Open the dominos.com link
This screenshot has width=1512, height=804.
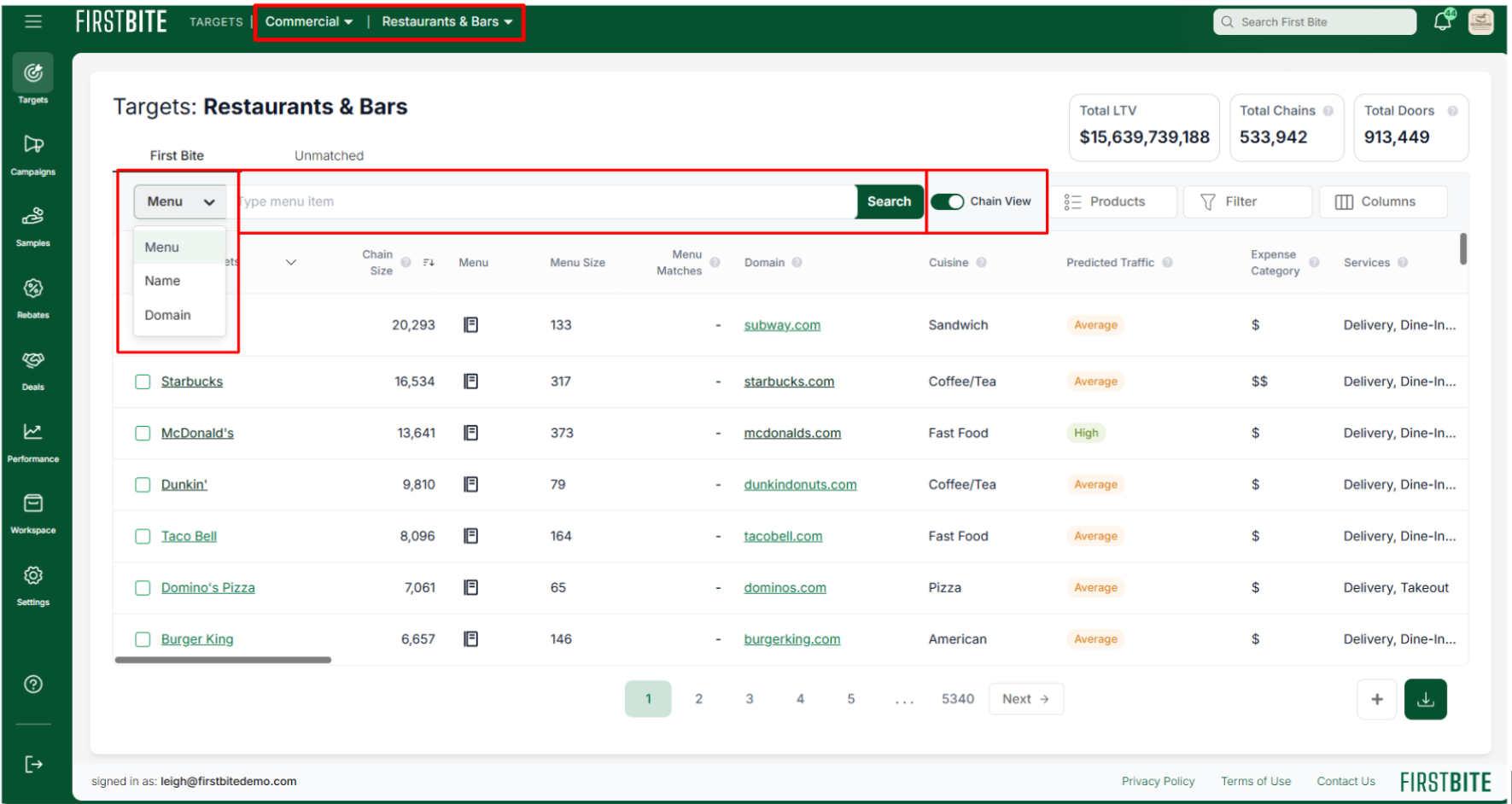[785, 588]
